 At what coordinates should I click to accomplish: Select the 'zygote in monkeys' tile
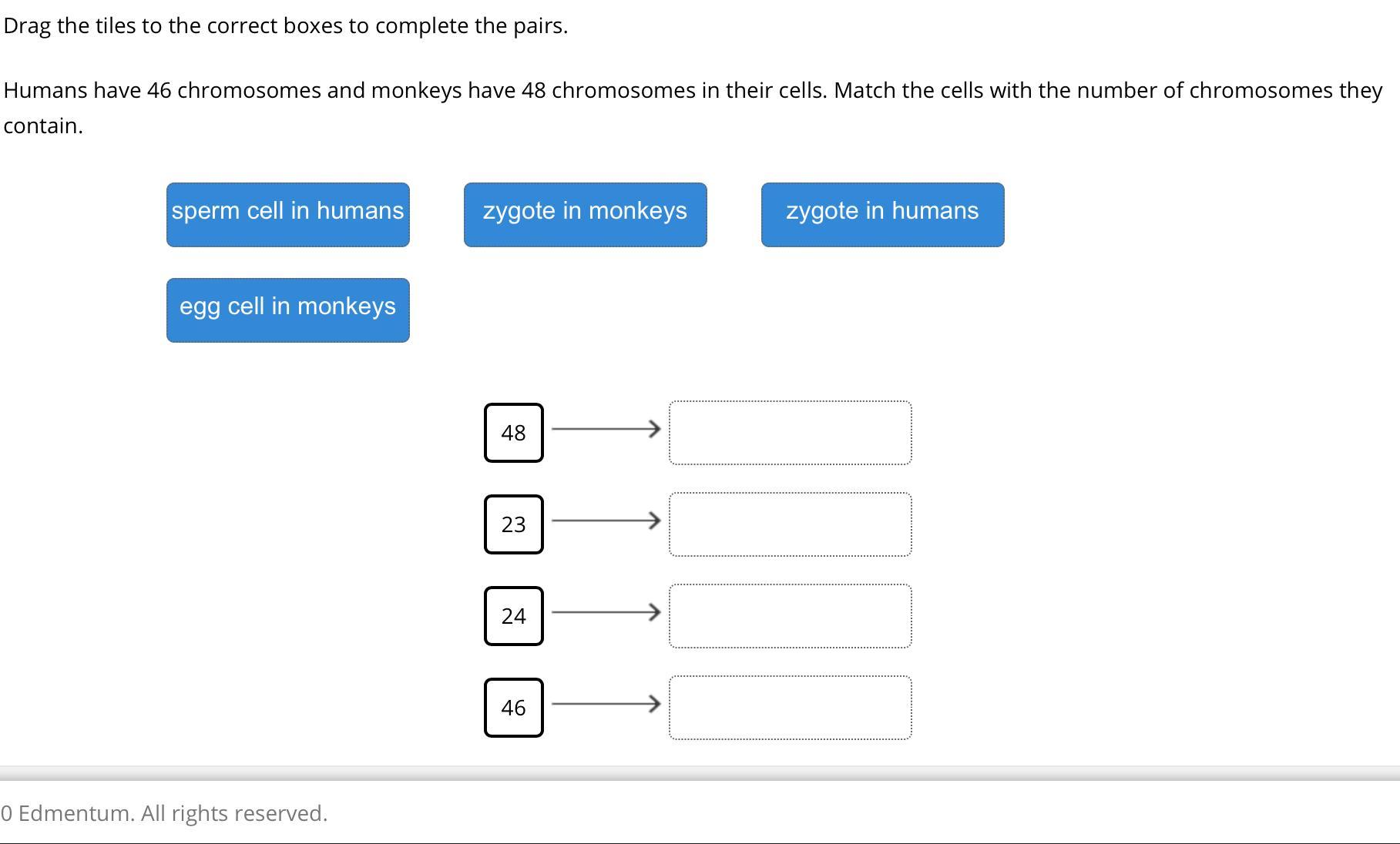coord(586,215)
